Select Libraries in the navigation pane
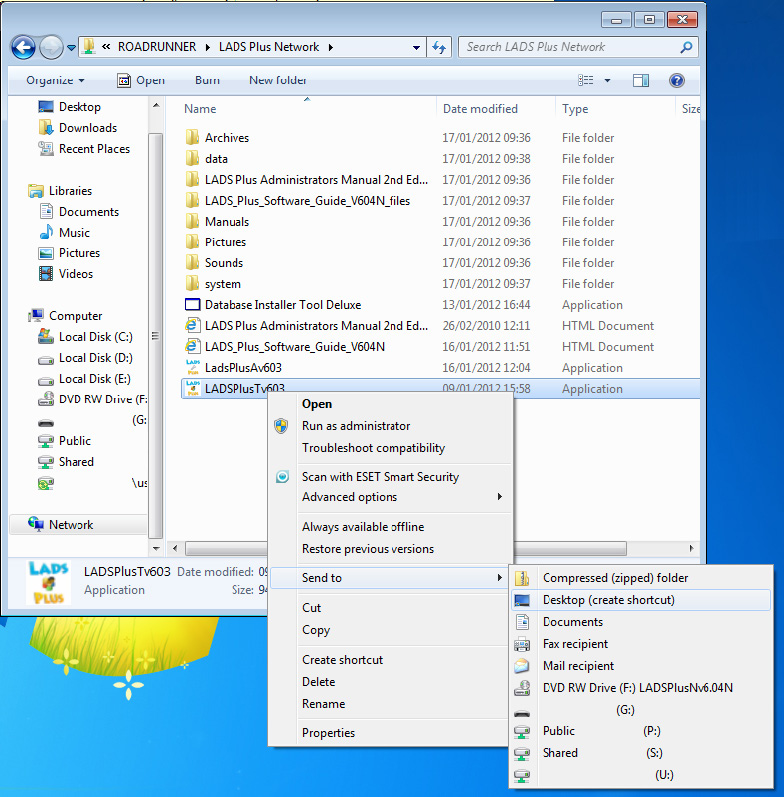This screenshot has width=784, height=797. pos(60,191)
